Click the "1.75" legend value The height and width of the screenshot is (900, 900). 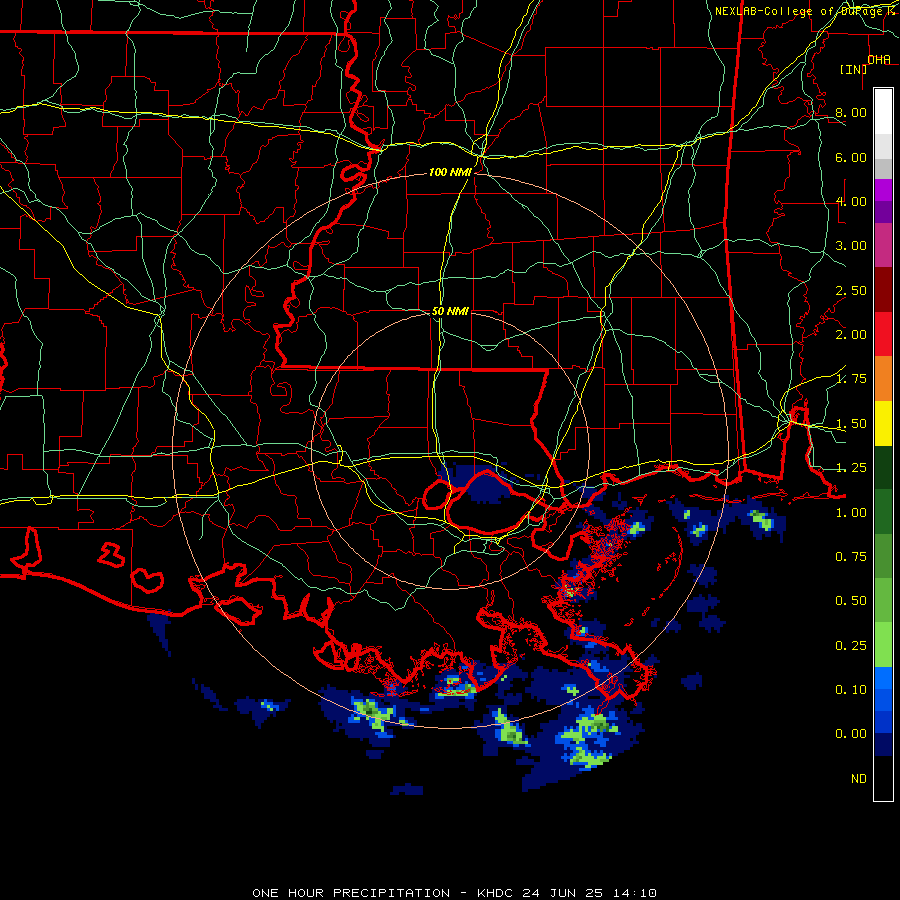click(851, 379)
